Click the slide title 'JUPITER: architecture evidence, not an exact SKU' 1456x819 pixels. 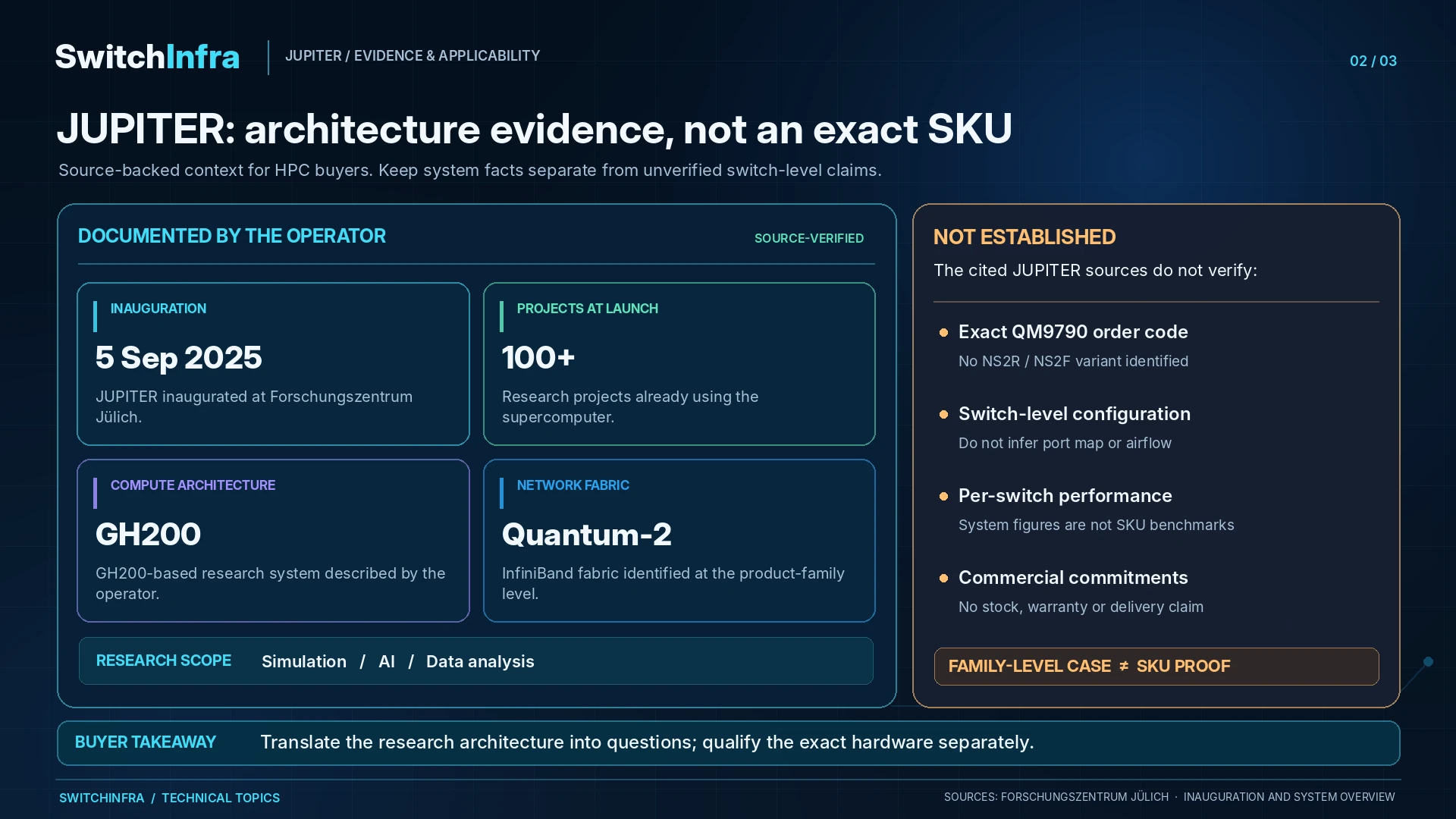(x=535, y=129)
